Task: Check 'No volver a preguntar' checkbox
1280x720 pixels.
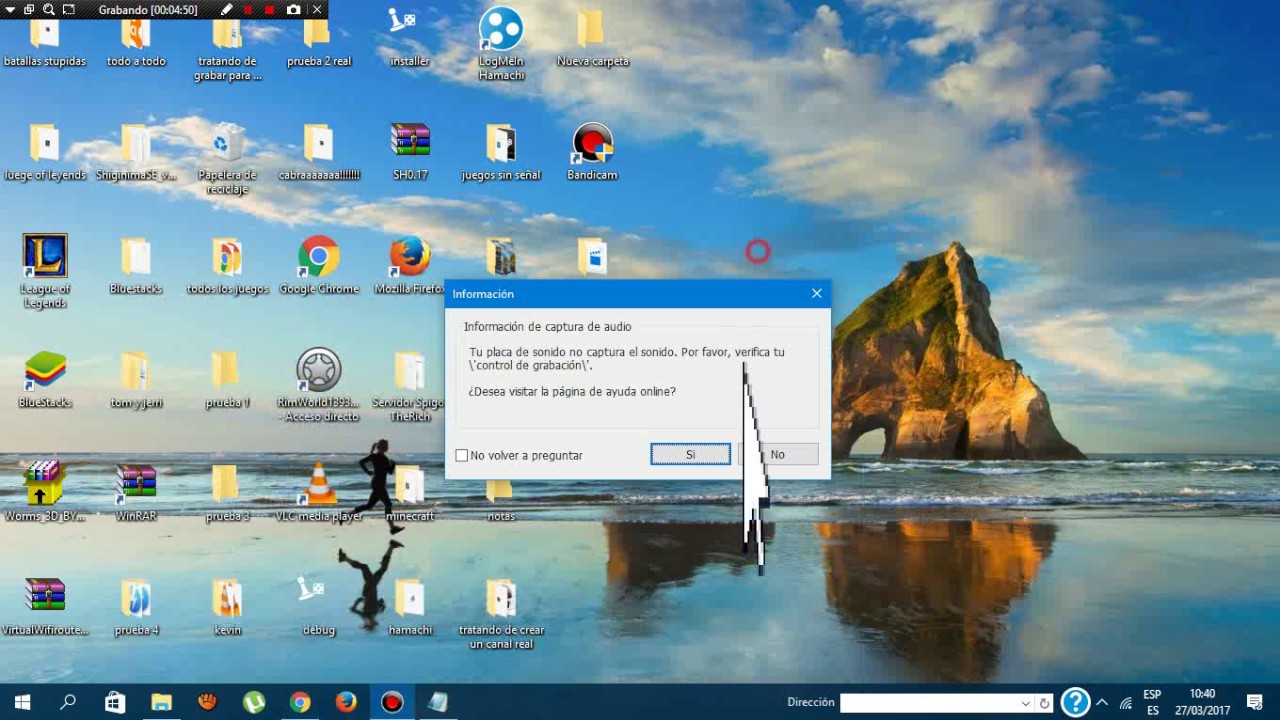Action: coord(461,455)
